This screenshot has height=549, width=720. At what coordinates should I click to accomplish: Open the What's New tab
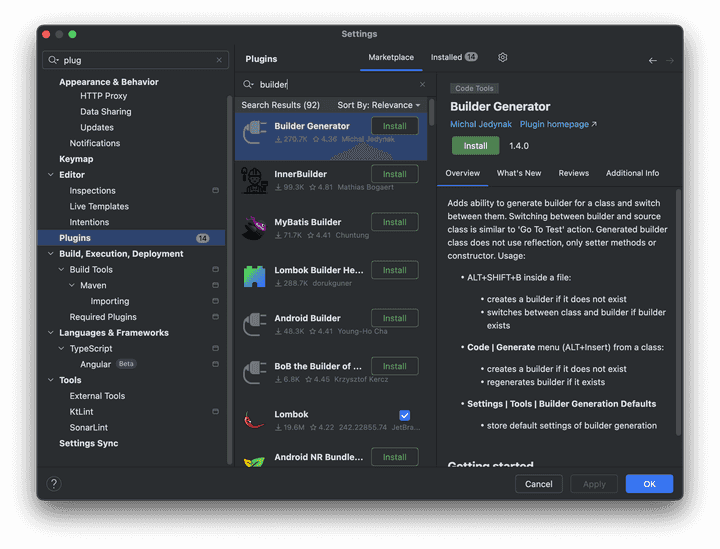518,173
